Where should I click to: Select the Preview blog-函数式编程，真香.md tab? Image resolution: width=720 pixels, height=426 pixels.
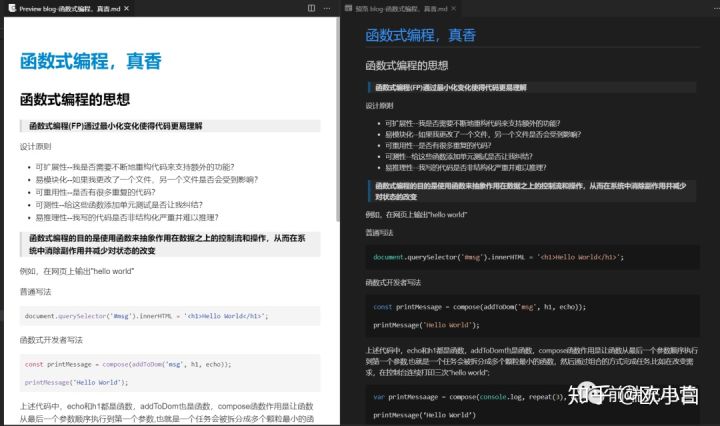(x=69, y=8)
